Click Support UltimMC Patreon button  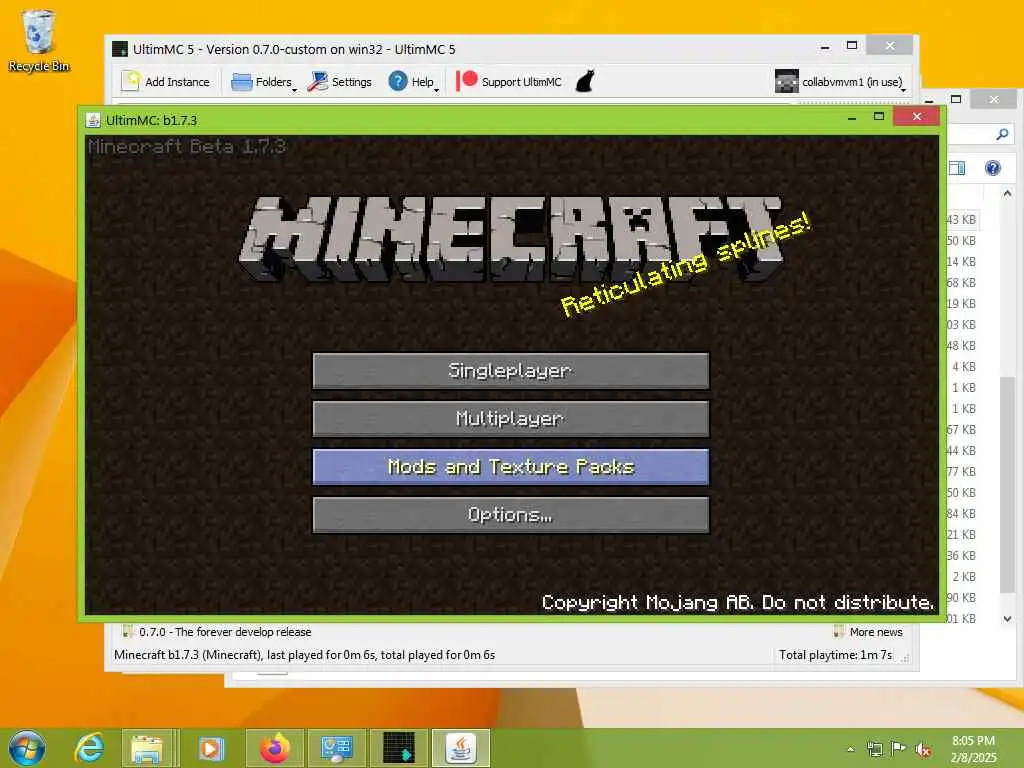tap(509, 82)
